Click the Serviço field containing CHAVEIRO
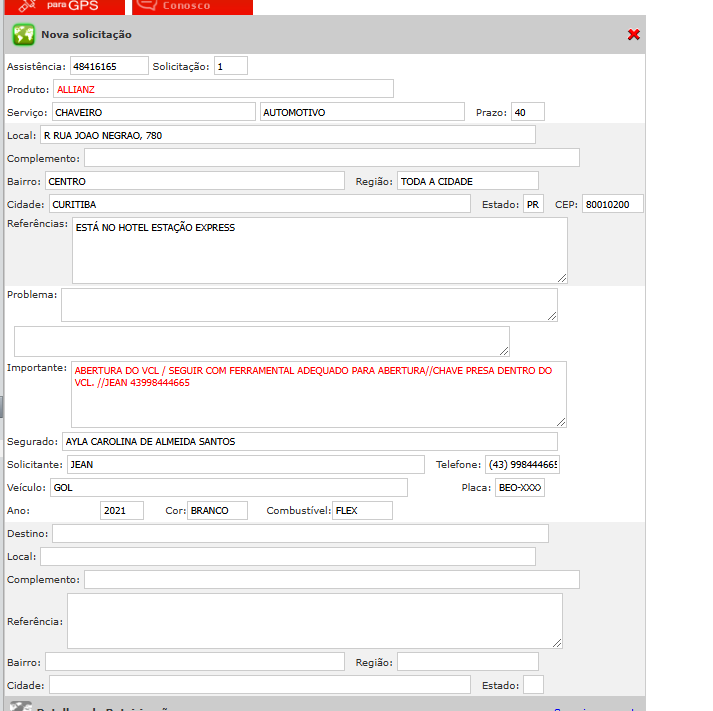The width and height of the screenshot is (713, 711). [153, 112]
